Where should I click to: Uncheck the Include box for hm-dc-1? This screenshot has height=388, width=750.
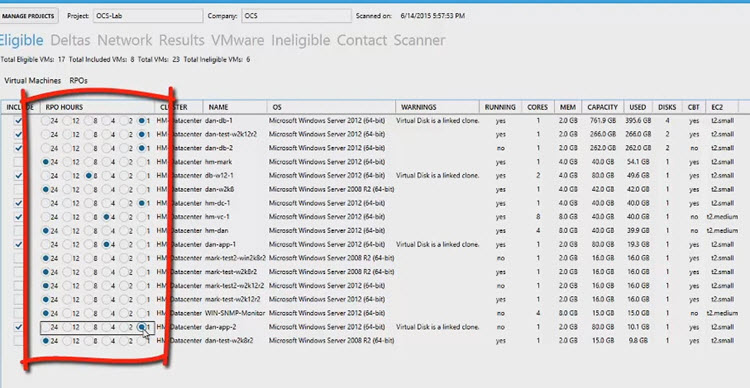tap(18, 203)
